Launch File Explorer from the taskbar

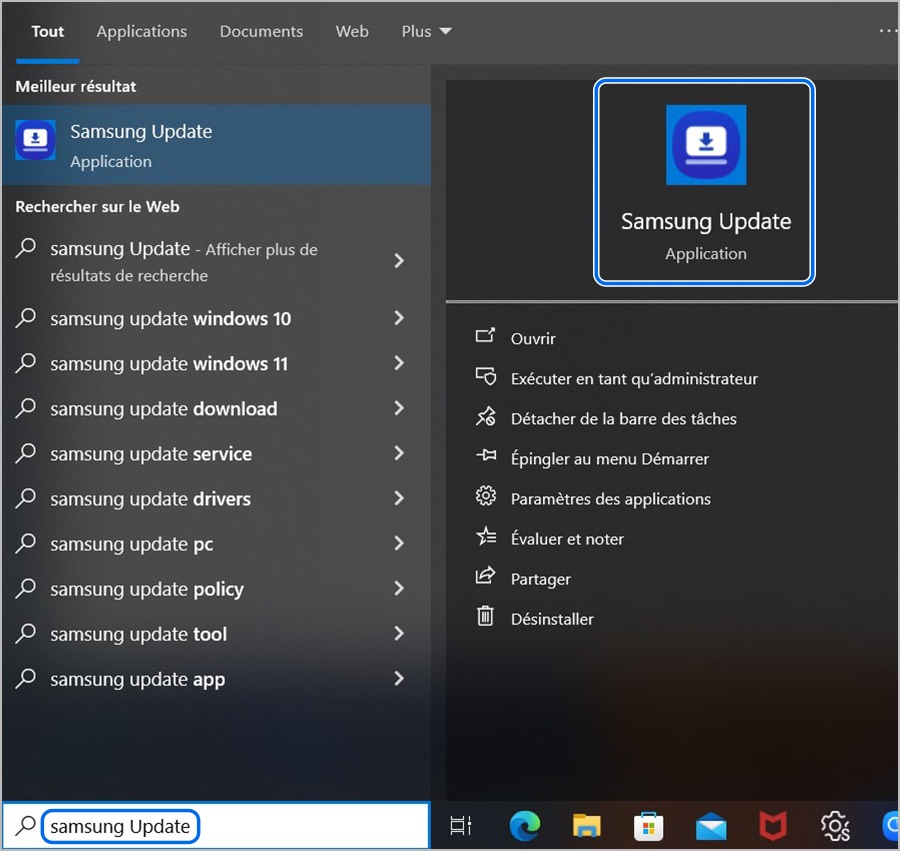(x=587, y=825)
